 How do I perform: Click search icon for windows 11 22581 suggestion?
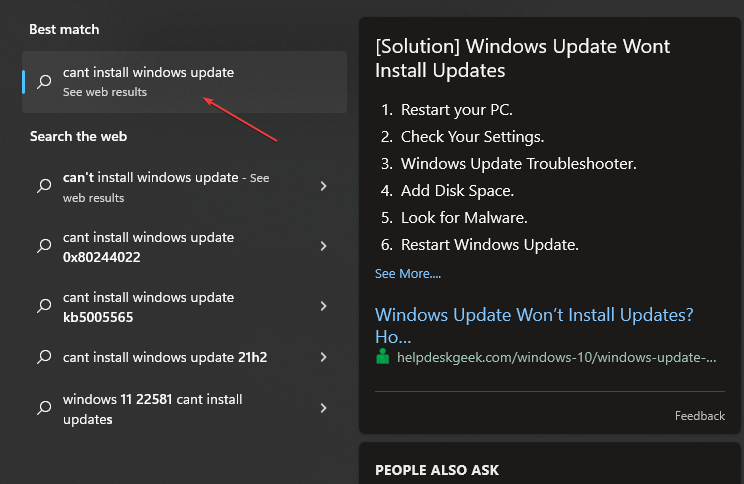point(44,408)
